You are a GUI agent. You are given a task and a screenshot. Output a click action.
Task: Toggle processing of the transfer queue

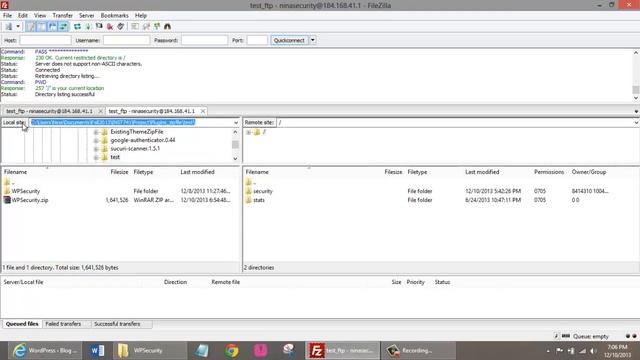pyautogui.click(x=88, y=27)
